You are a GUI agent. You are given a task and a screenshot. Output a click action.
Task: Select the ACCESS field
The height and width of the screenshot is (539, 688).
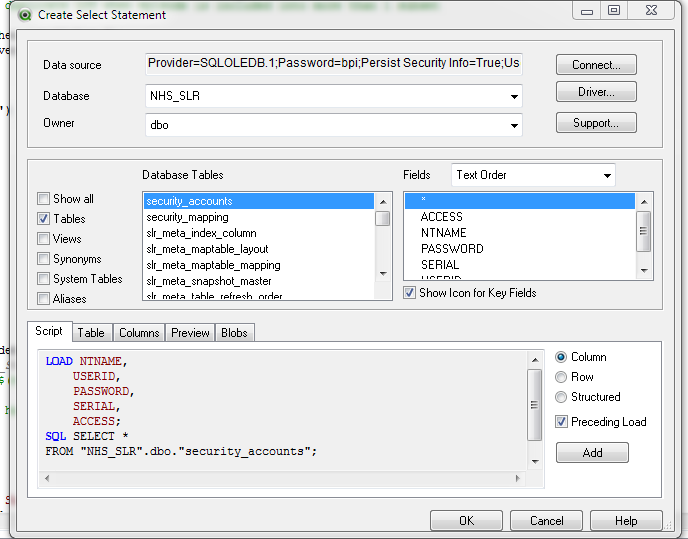tap(520, 217)
